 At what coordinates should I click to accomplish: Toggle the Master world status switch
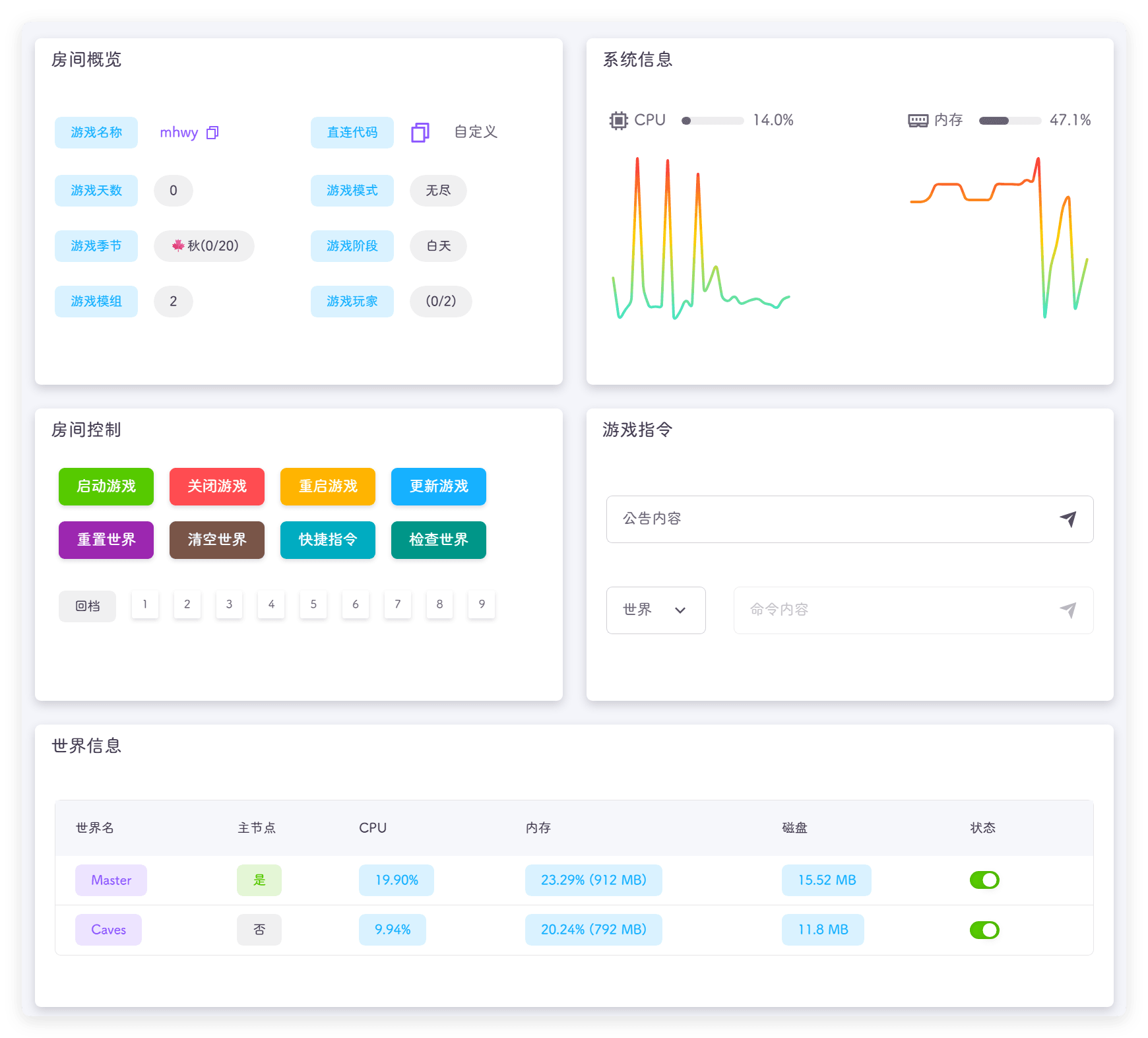click(984, 880)
